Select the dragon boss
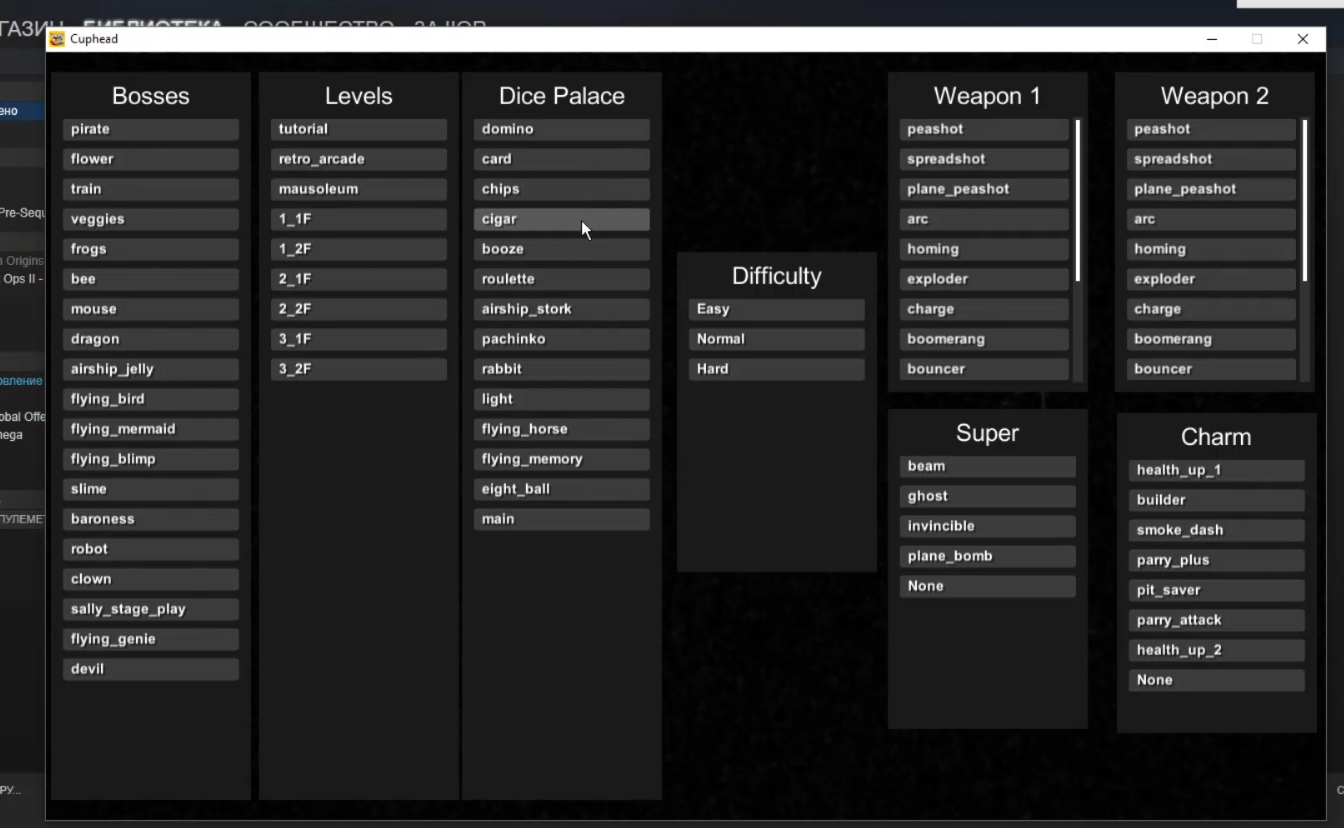 [x=151, y=340]
